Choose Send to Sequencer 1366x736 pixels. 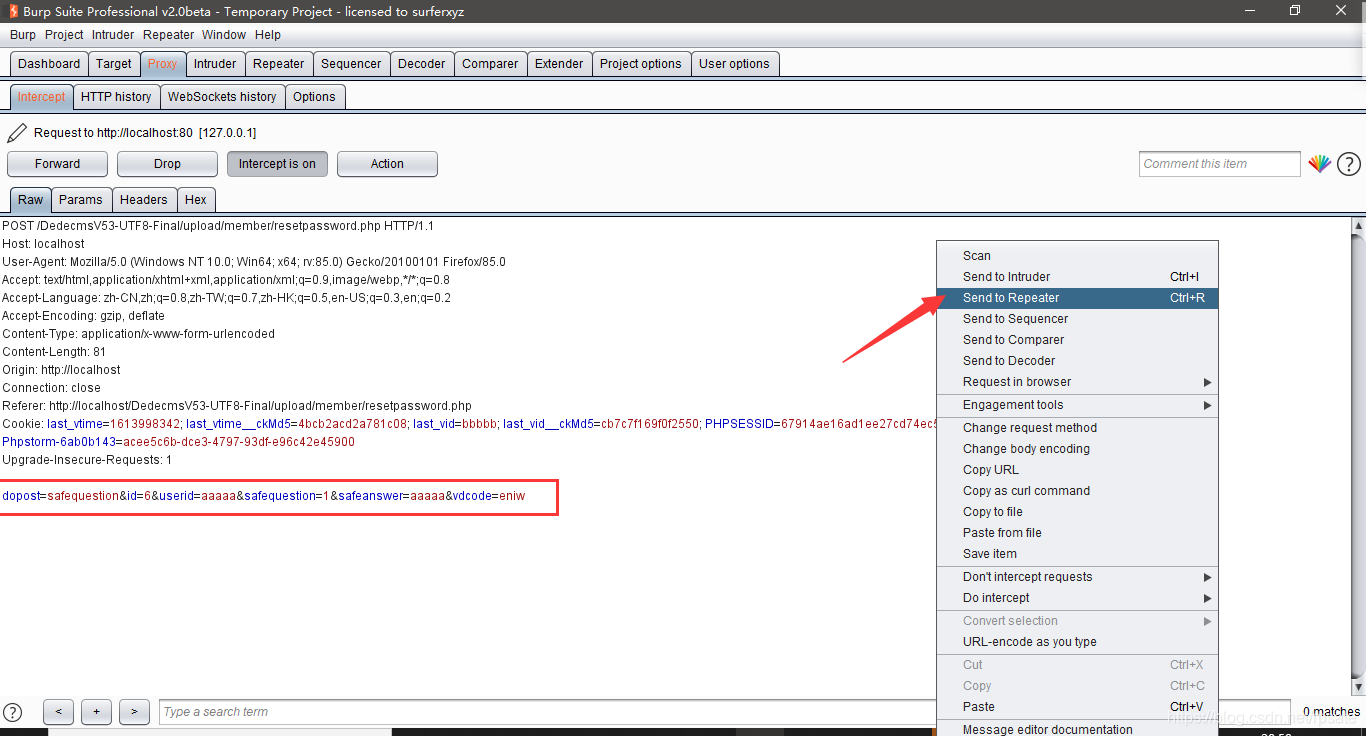[x=1077, y=319]
